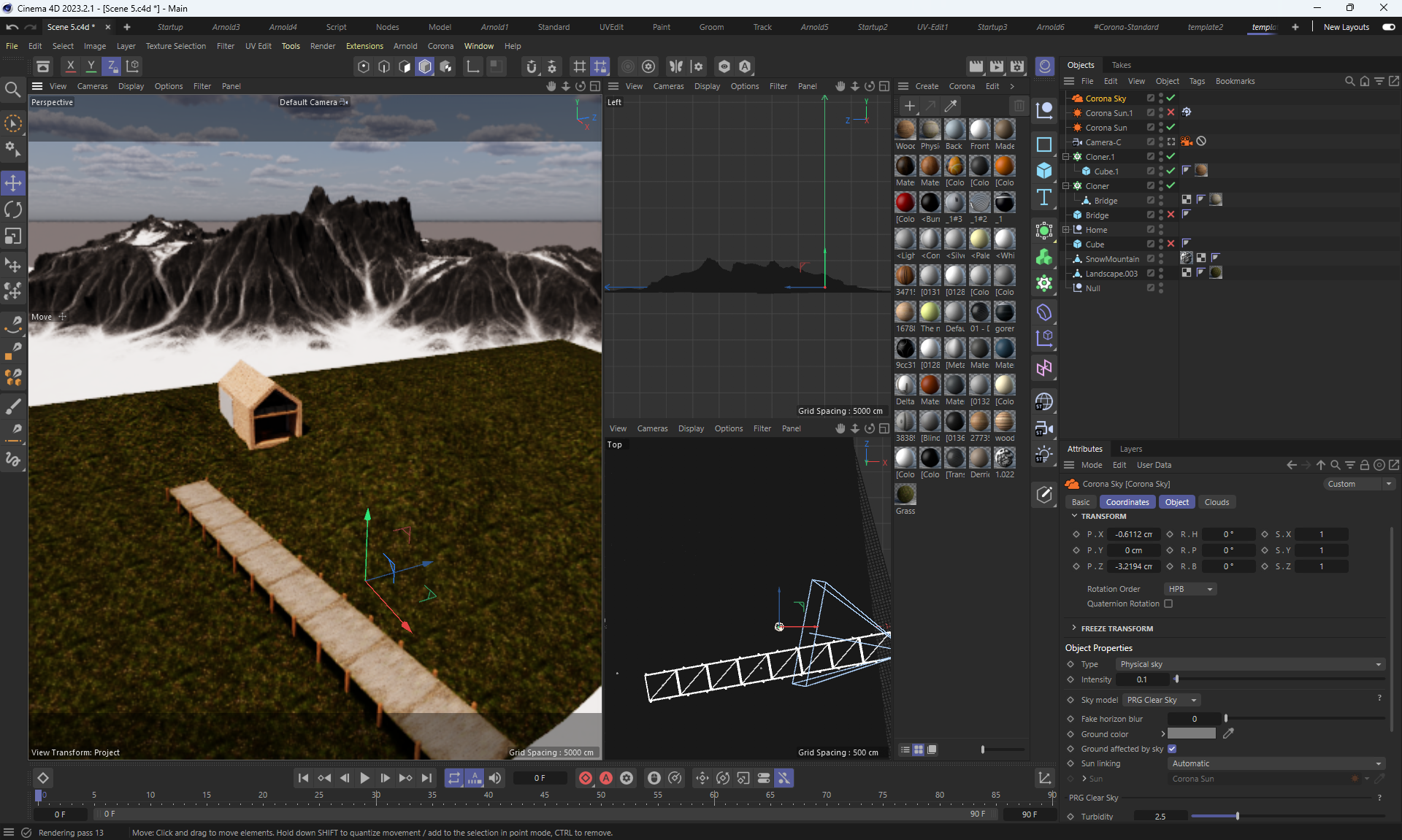
Task: Click the Ground color swatch
Action: point(1191,734)
